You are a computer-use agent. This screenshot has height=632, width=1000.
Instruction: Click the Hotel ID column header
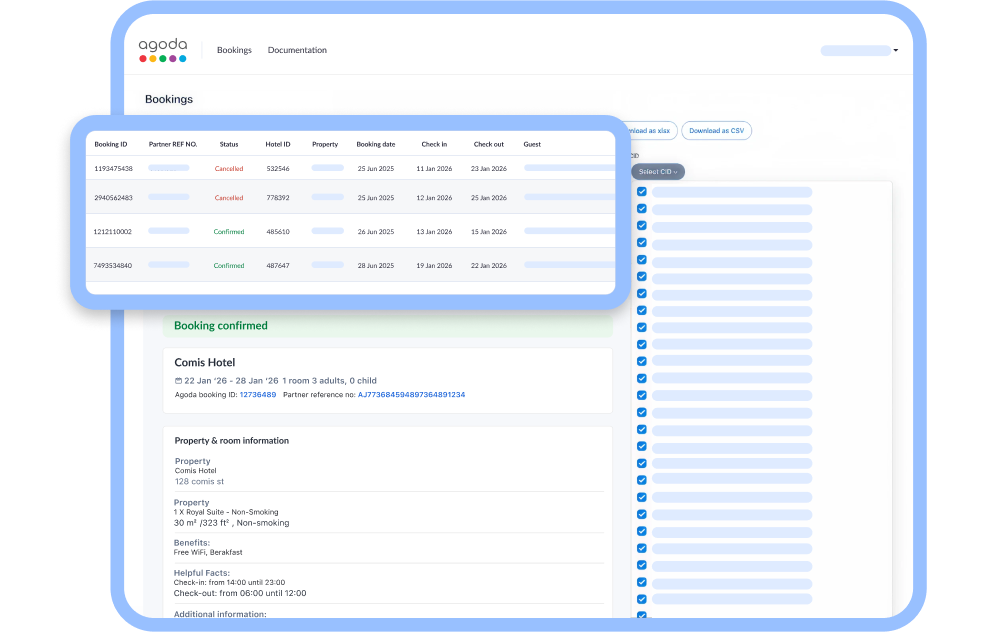point(278,144)
